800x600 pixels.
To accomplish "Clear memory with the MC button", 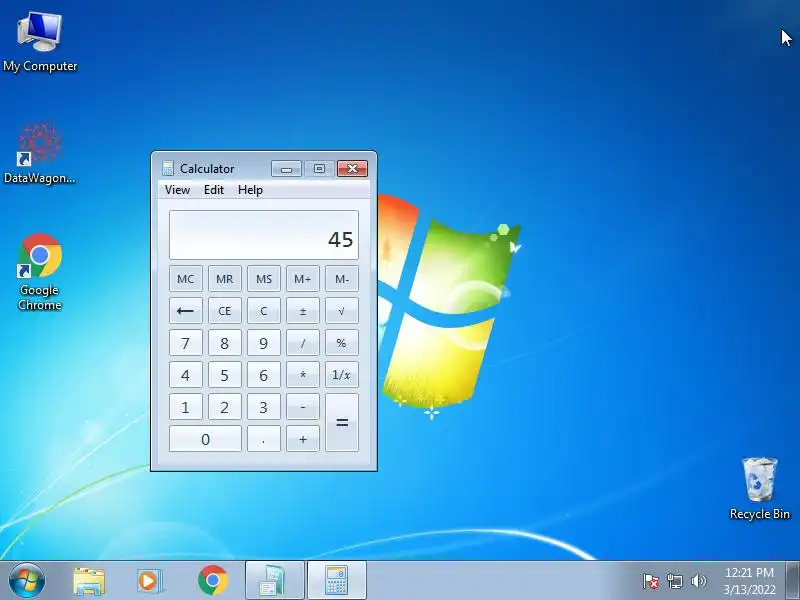I will pyautogui.click(x=186, y=279).
